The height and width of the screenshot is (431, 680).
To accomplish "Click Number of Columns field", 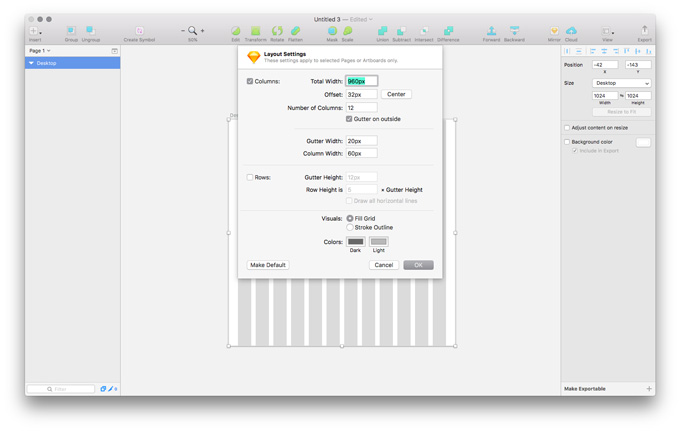I will coord(362,108).
